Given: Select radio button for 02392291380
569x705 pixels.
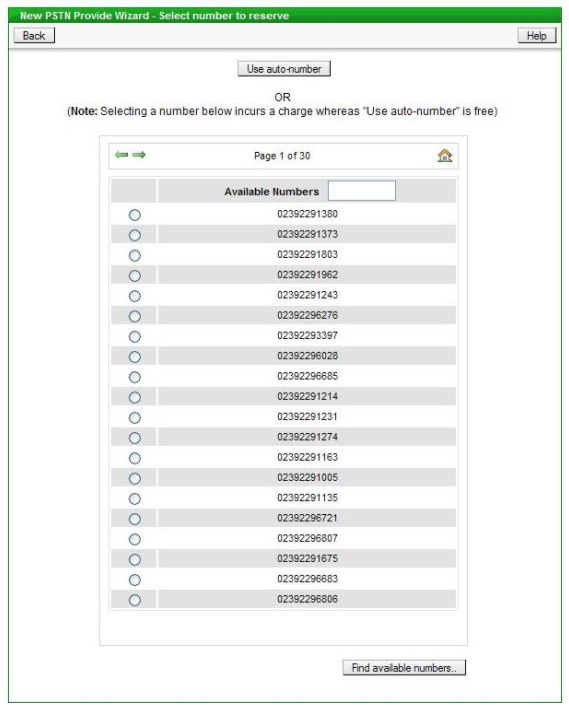Looking at the screenshot, I should [135, 215].
